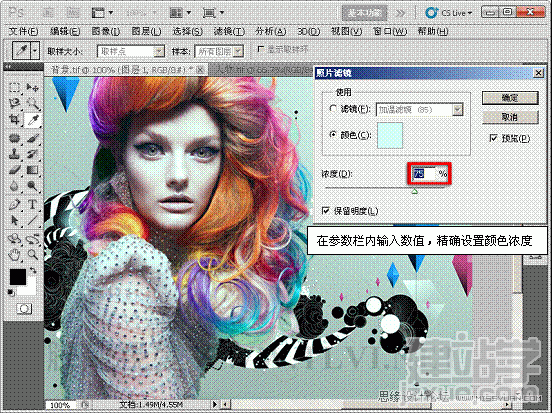
Task: Select the Brush tool
Action: tap(32, 138)
